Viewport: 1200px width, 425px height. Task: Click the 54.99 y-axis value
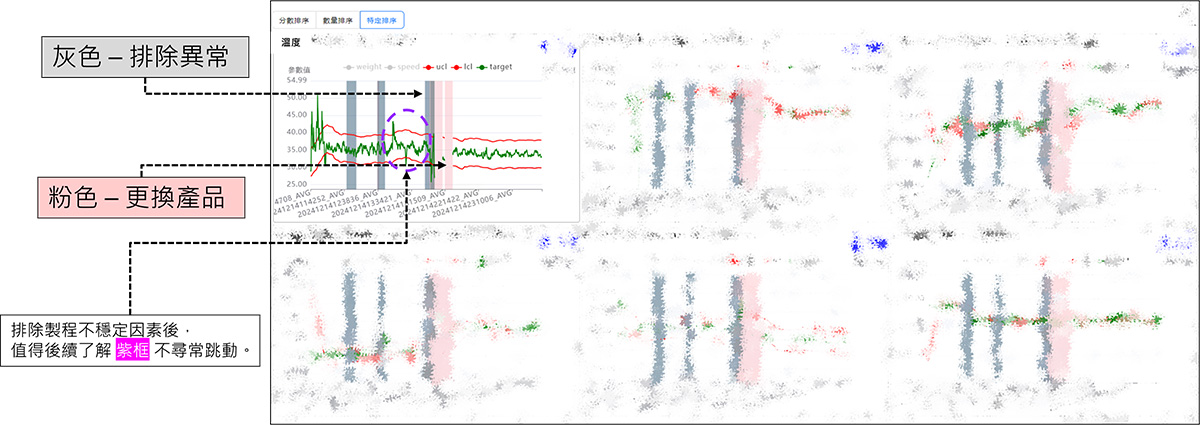[296, 79]
